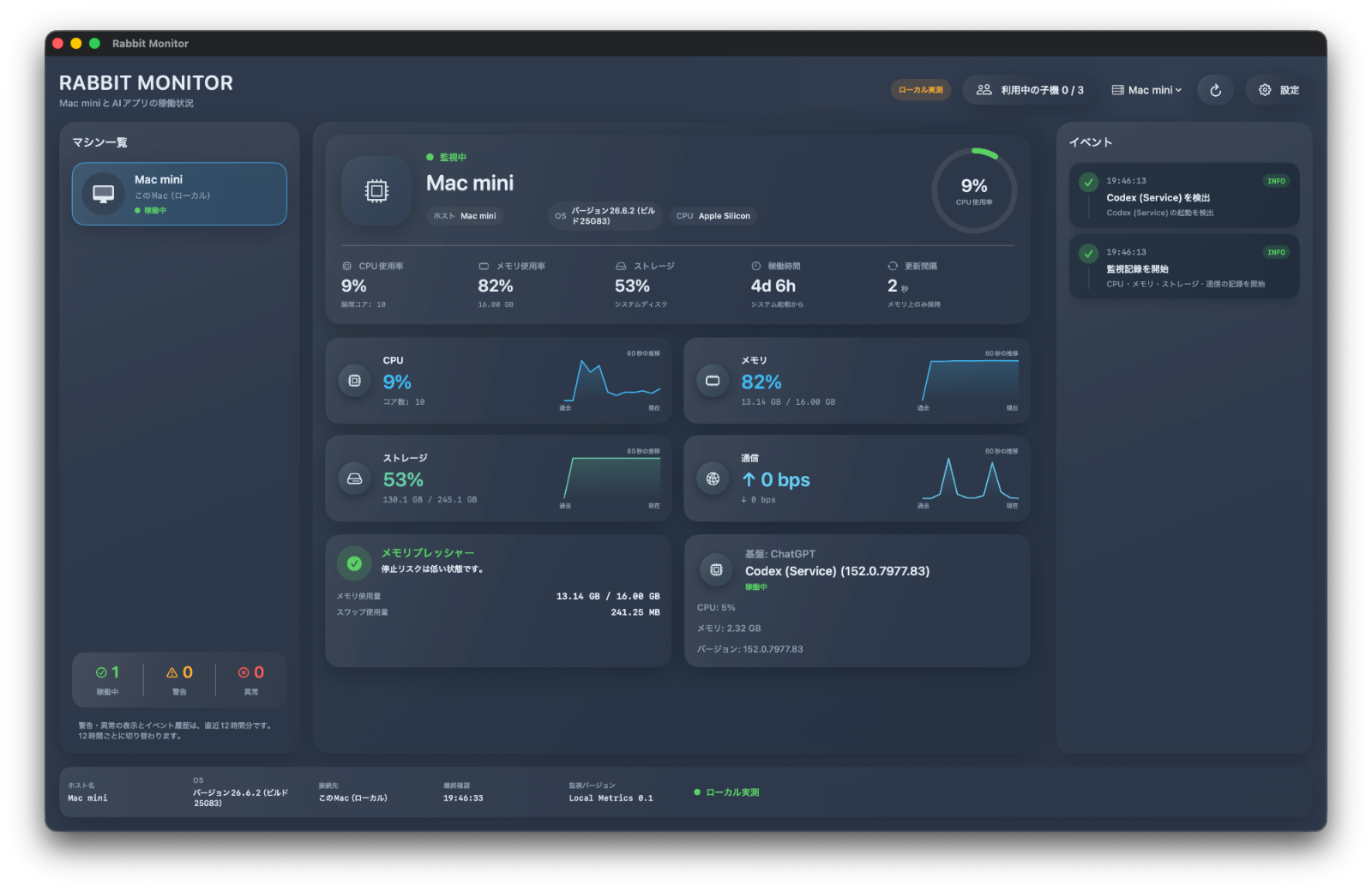
Task: Click the gear icon in 設定 button
Action: point(1265,90)
